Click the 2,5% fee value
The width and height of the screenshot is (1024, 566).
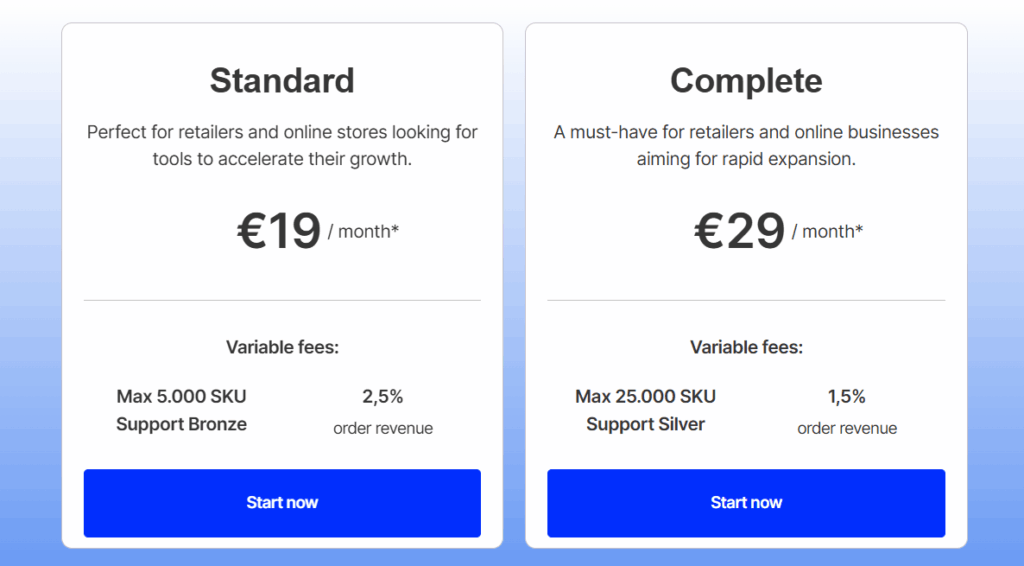point(383,397)
